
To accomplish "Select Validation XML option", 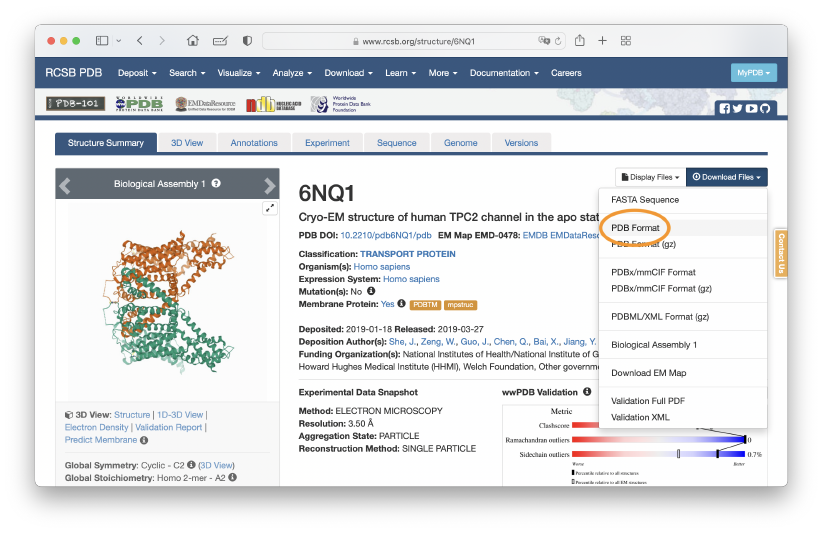I will coord(683,417).
